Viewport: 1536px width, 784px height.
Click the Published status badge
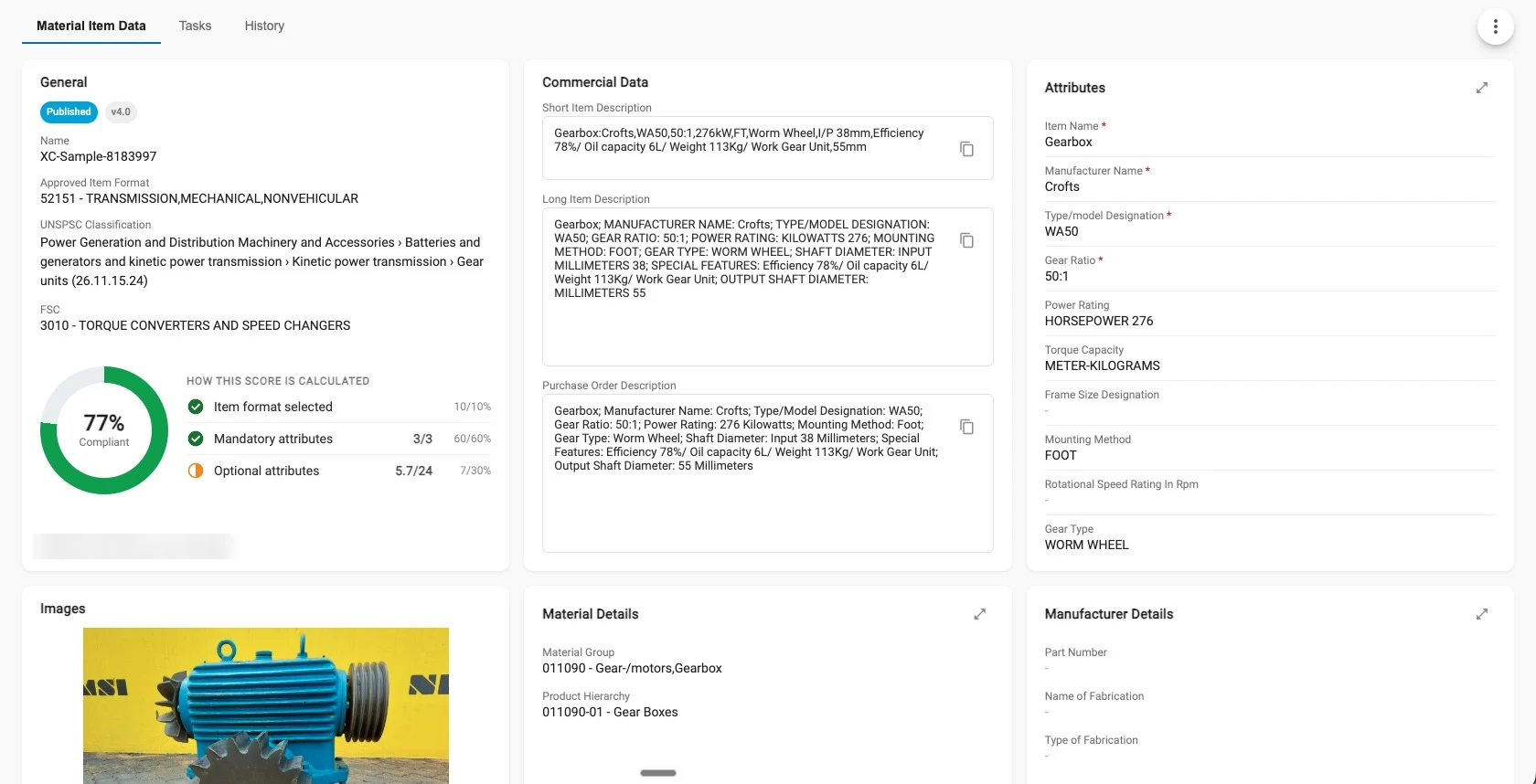point(69,111)
